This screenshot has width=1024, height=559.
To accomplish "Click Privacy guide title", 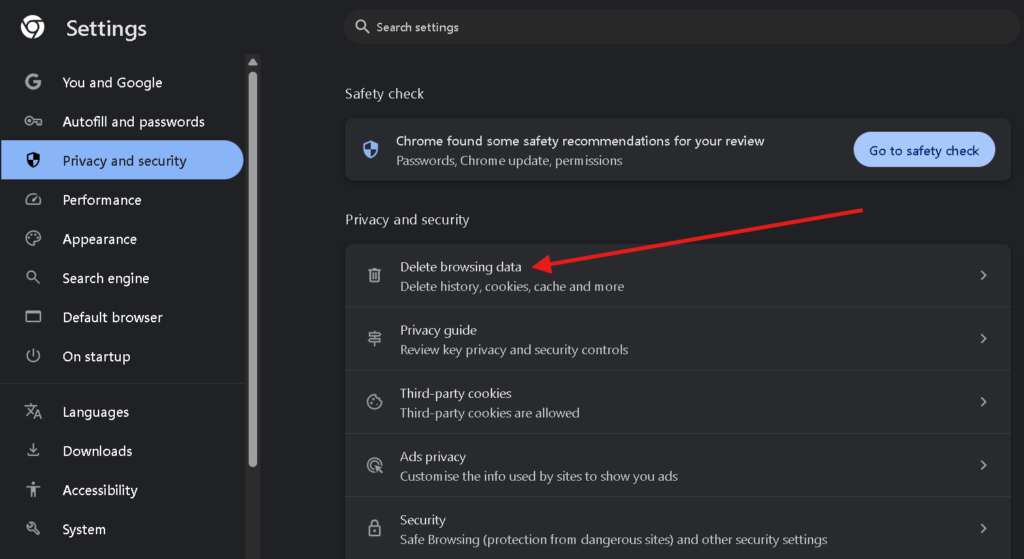I will (438, 330).
